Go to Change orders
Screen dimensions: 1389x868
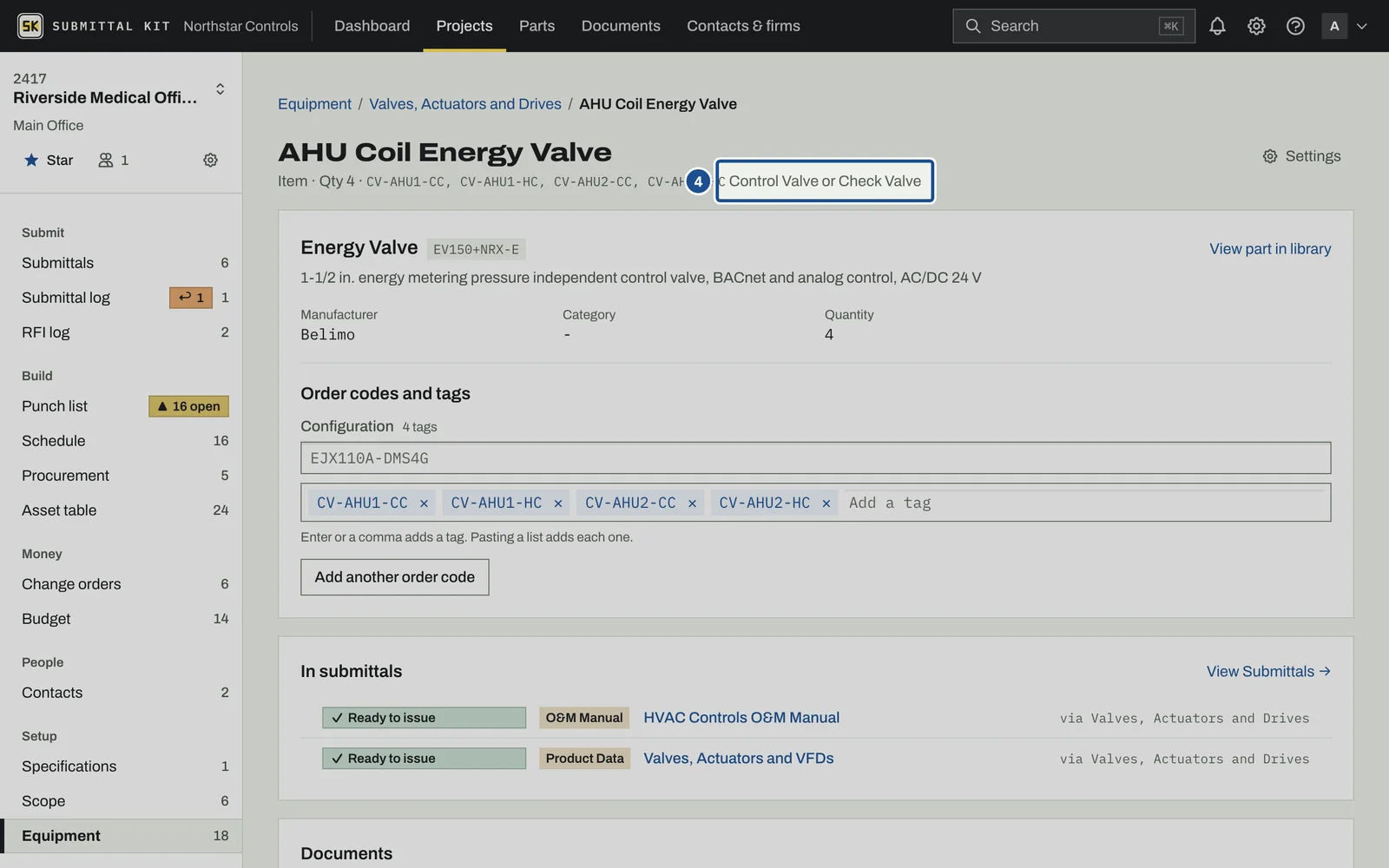tap(122, 584)
